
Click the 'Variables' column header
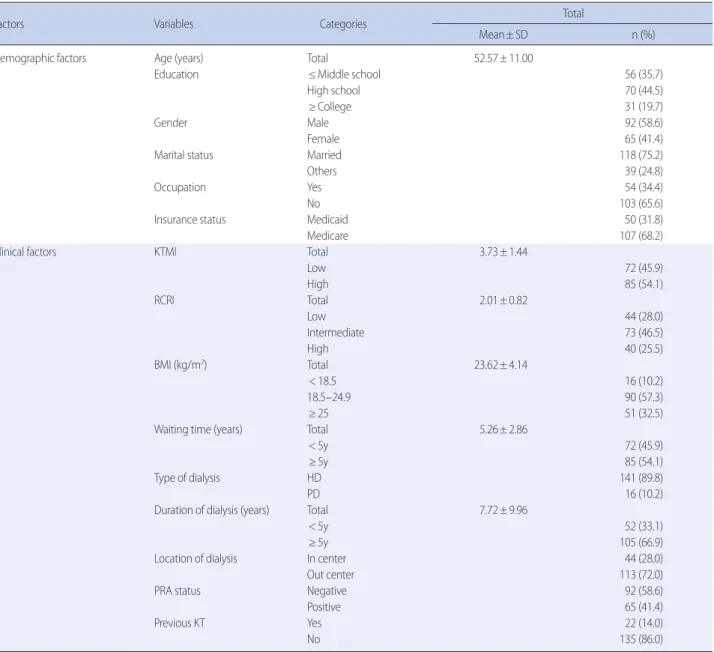[x=173, y=24]
